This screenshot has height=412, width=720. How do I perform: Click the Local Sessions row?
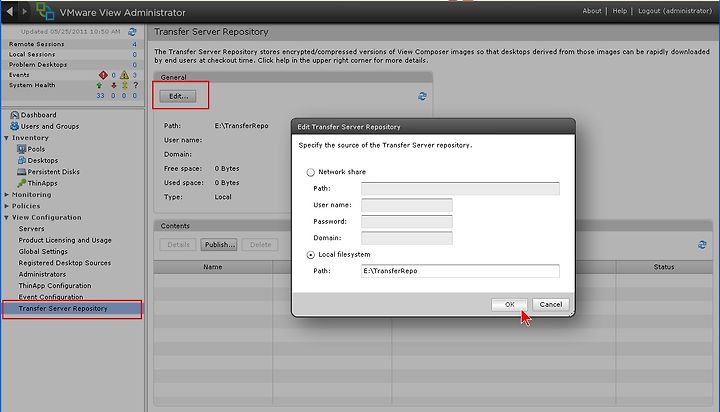coord(72,54)
